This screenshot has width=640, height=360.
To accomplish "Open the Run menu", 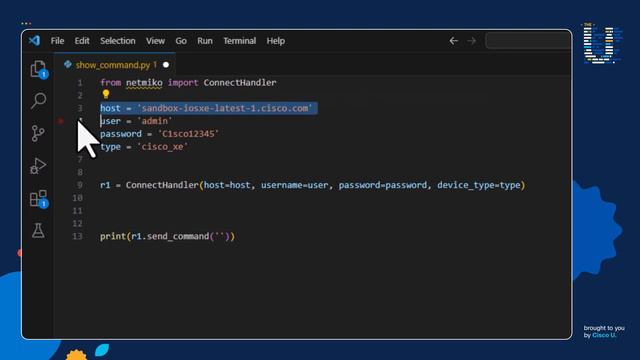I will coord(205,41).
